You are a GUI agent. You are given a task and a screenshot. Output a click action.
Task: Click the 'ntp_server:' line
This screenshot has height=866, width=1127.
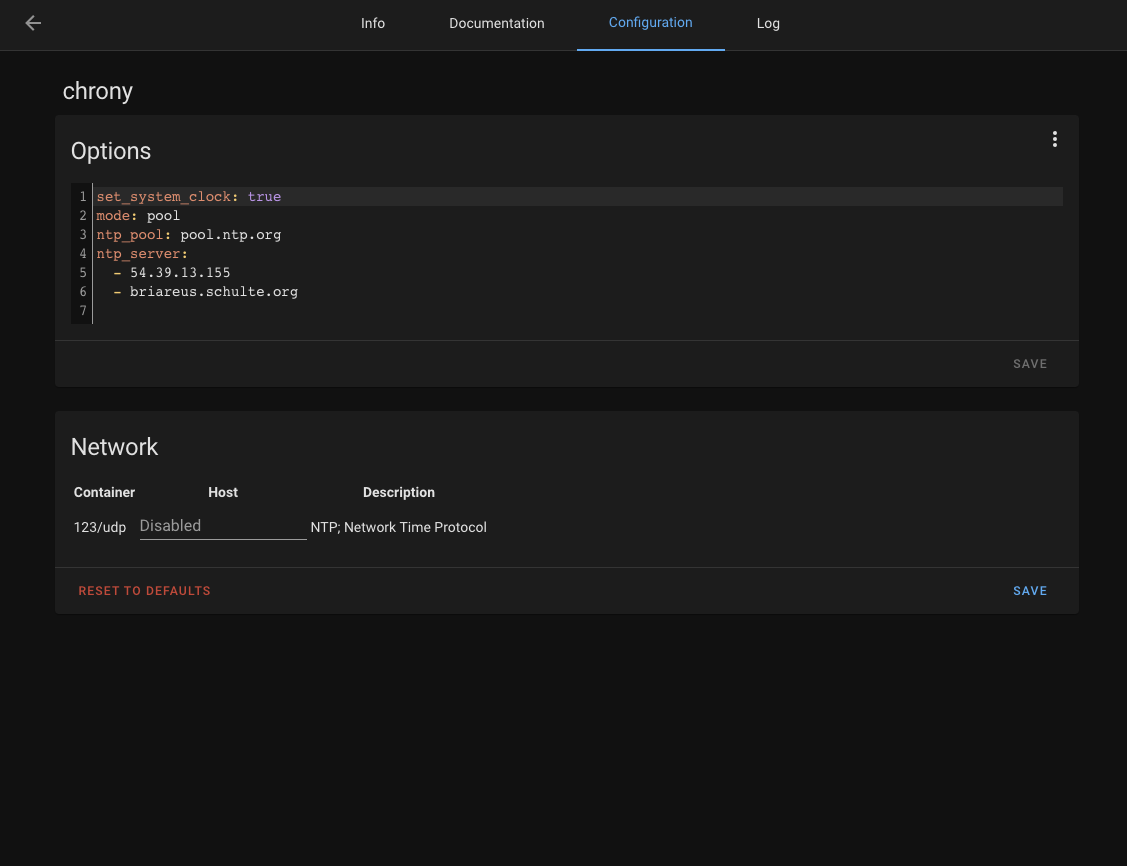pos(142,254)
